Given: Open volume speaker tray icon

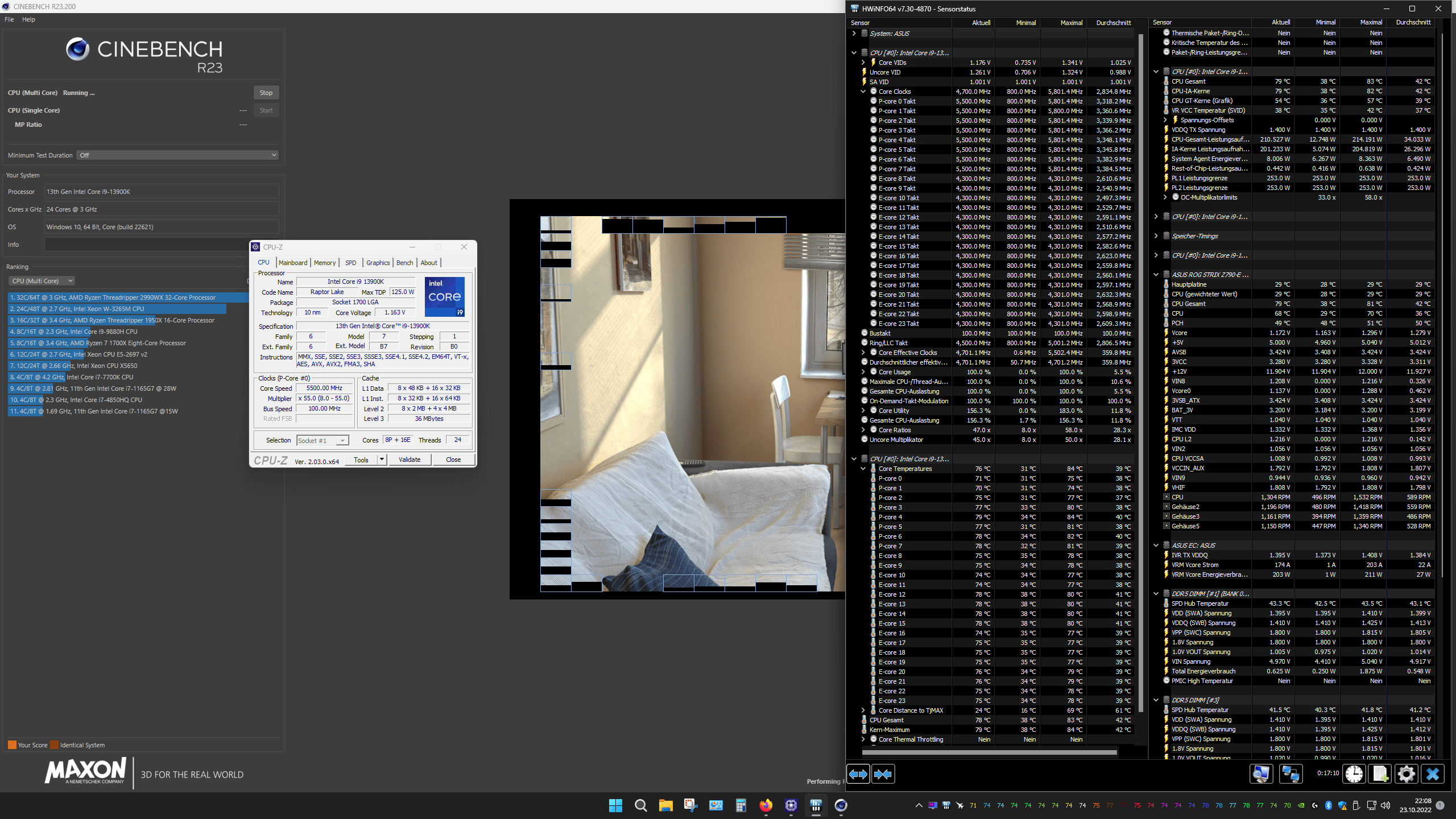Looking at the screenshot, I should pos(1385,805).
